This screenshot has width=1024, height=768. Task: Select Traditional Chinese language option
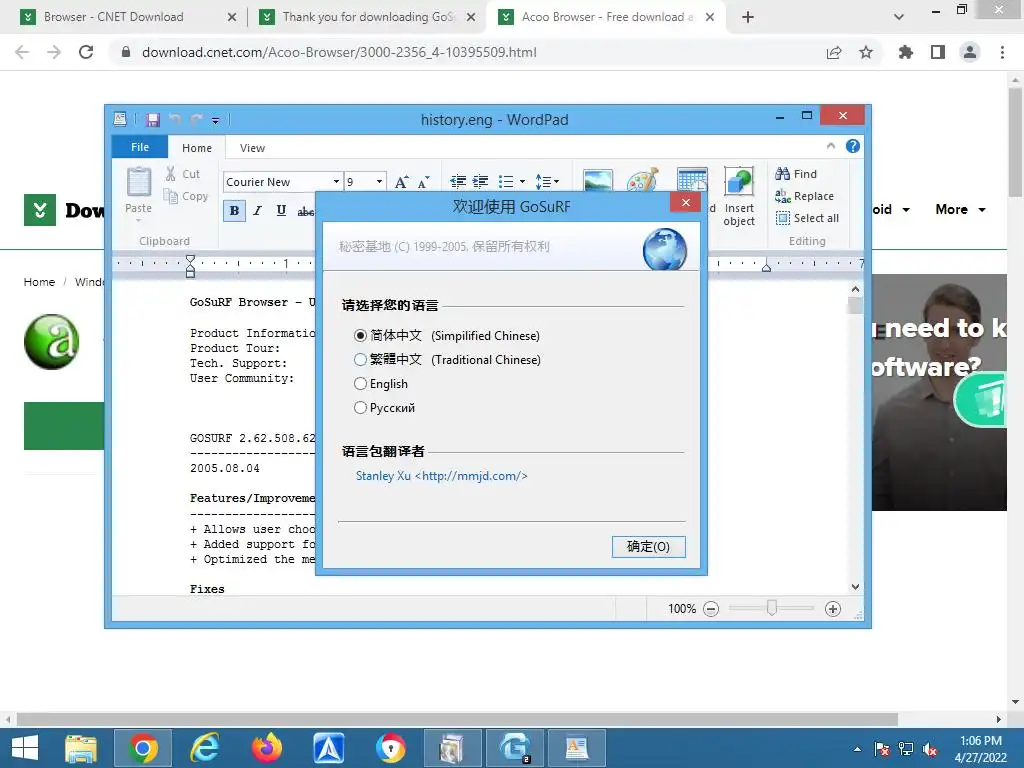(447, 360)
